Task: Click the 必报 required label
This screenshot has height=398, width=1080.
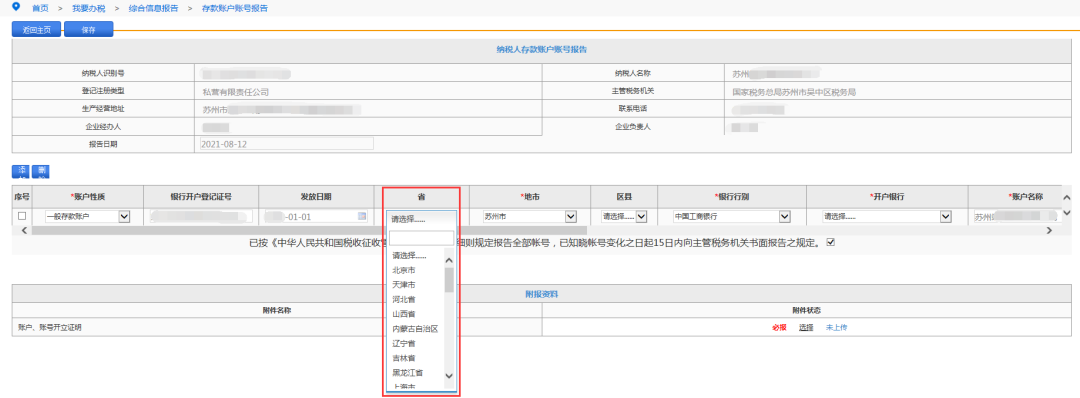Action: [x=779, y=328]
